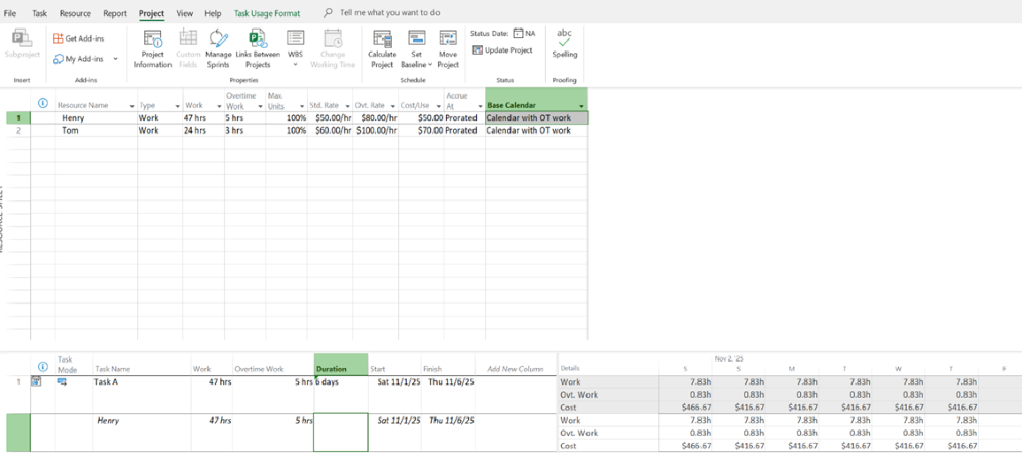1024x453 pixels.
Task: Click the Details header in timephased grid
Action: click(x=569, y=369)
